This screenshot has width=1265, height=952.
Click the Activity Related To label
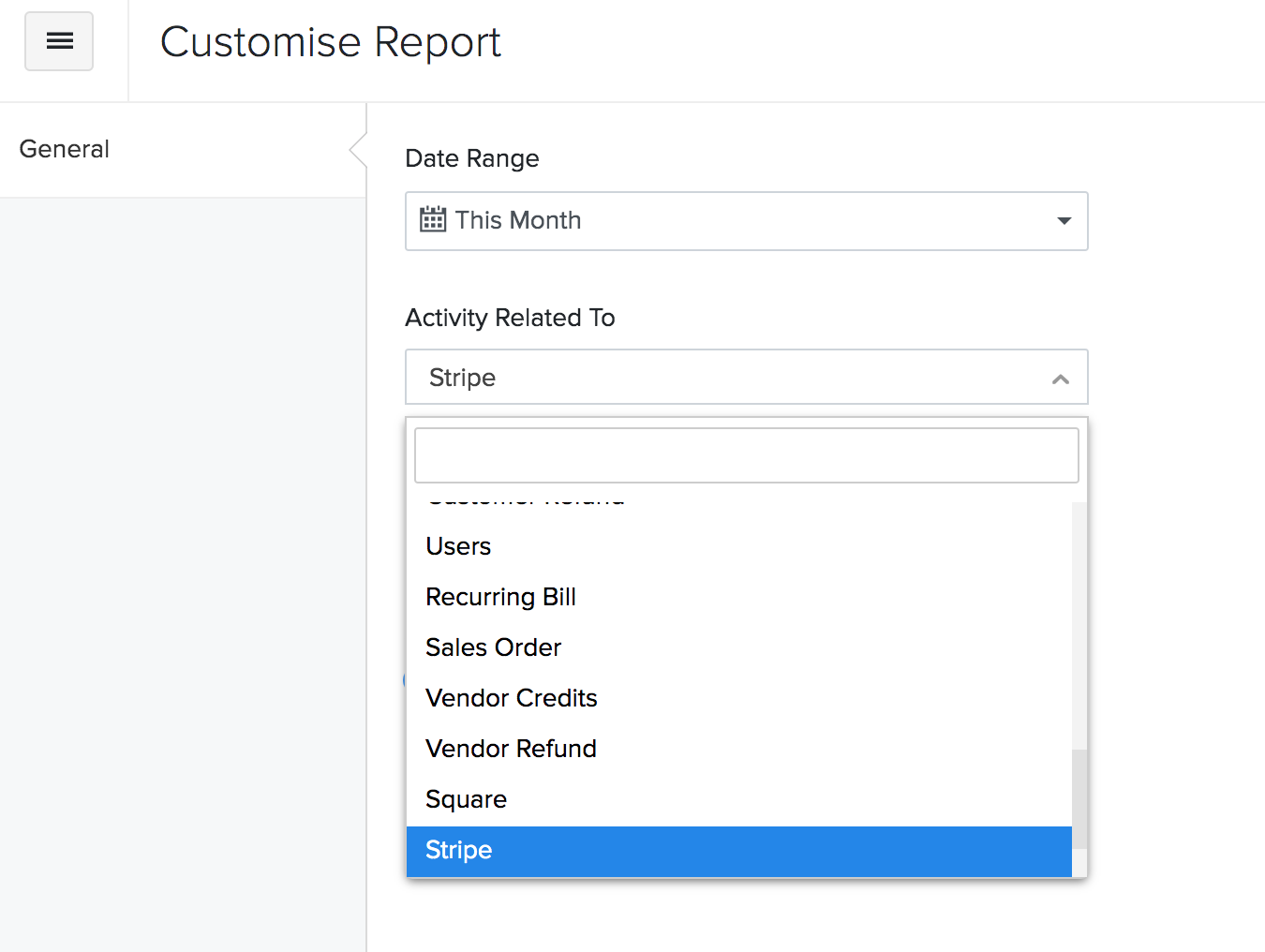pos(510,318)
